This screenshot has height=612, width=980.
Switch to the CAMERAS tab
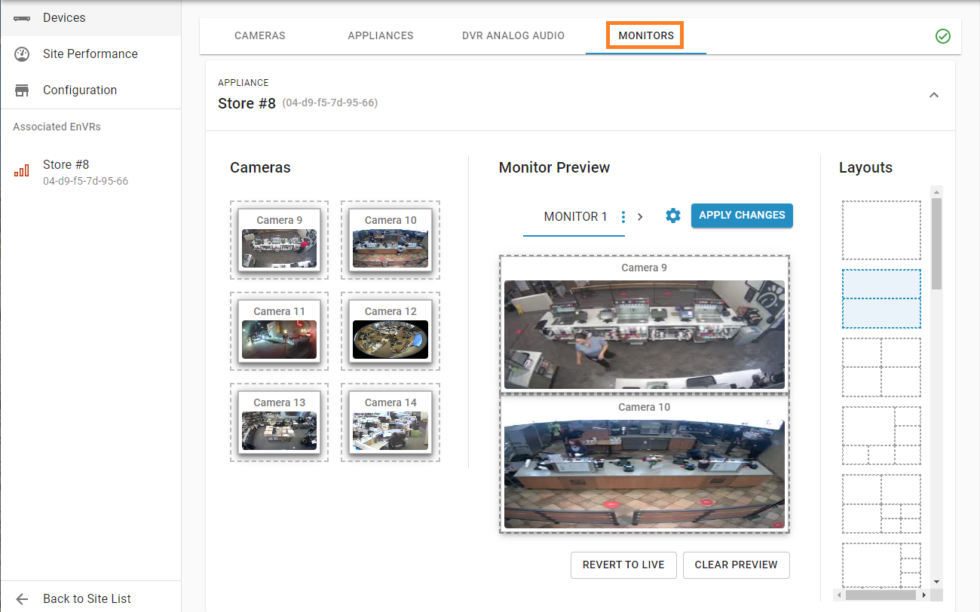[x=259, y=35]
